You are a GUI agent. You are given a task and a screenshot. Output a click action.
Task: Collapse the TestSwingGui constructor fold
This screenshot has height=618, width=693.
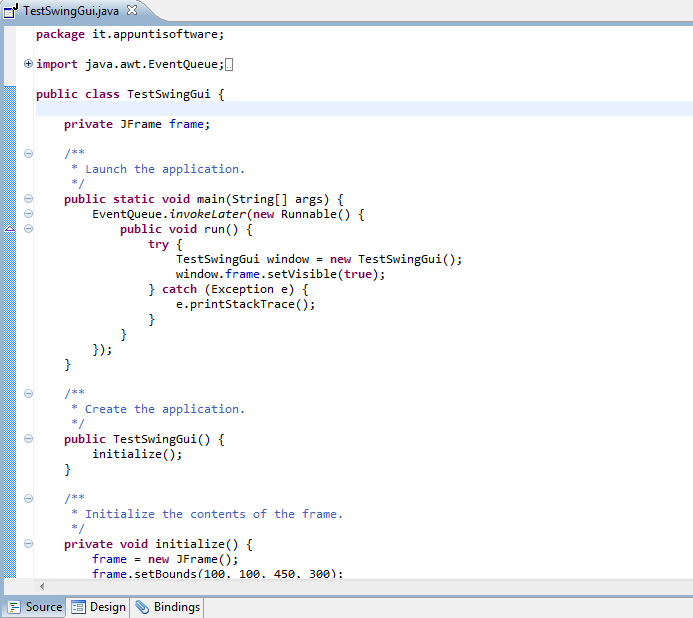28,439
